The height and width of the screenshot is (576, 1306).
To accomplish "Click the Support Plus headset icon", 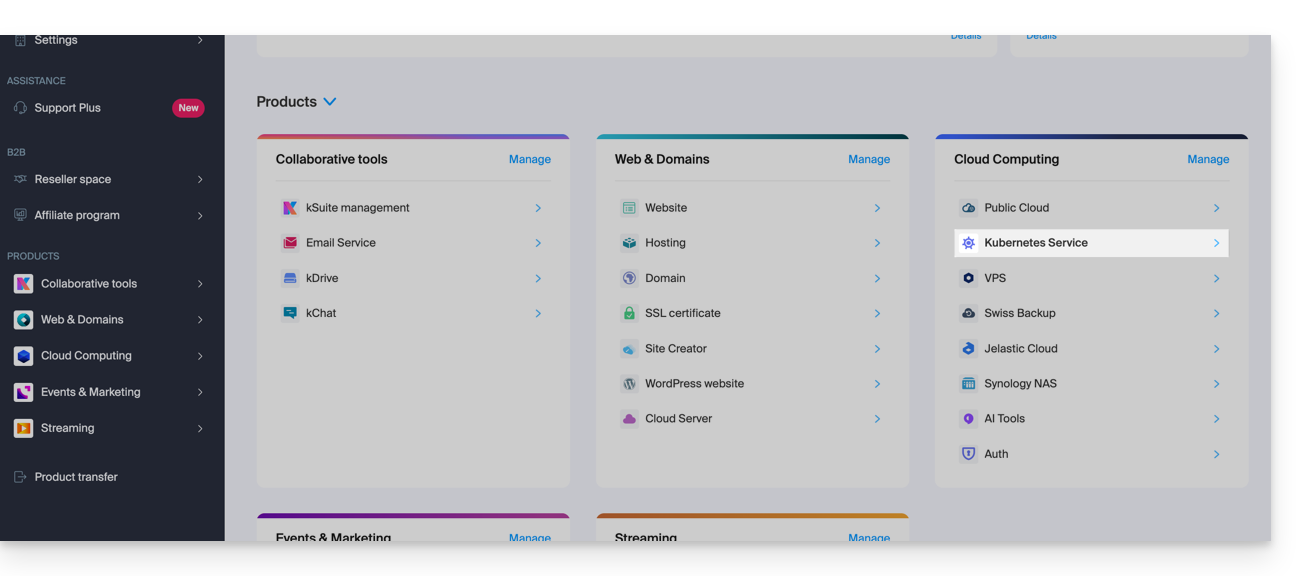I will point(20,108).
